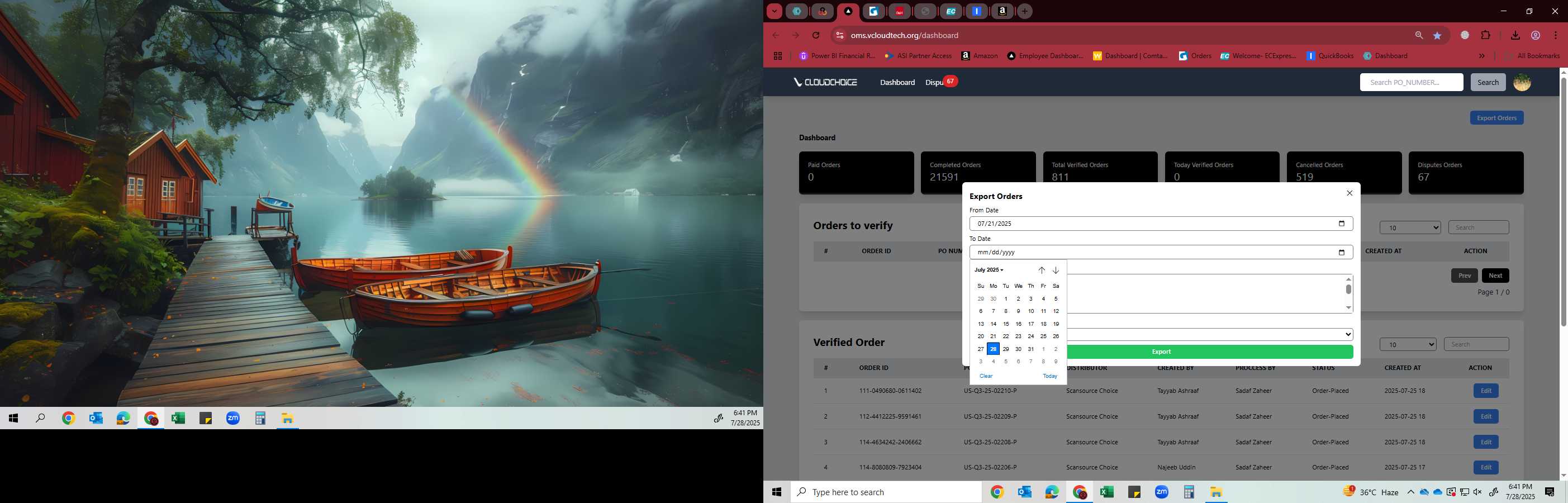
Task: Open Chrome extensions puzzle icon
Action: (x=1485, y=35)
